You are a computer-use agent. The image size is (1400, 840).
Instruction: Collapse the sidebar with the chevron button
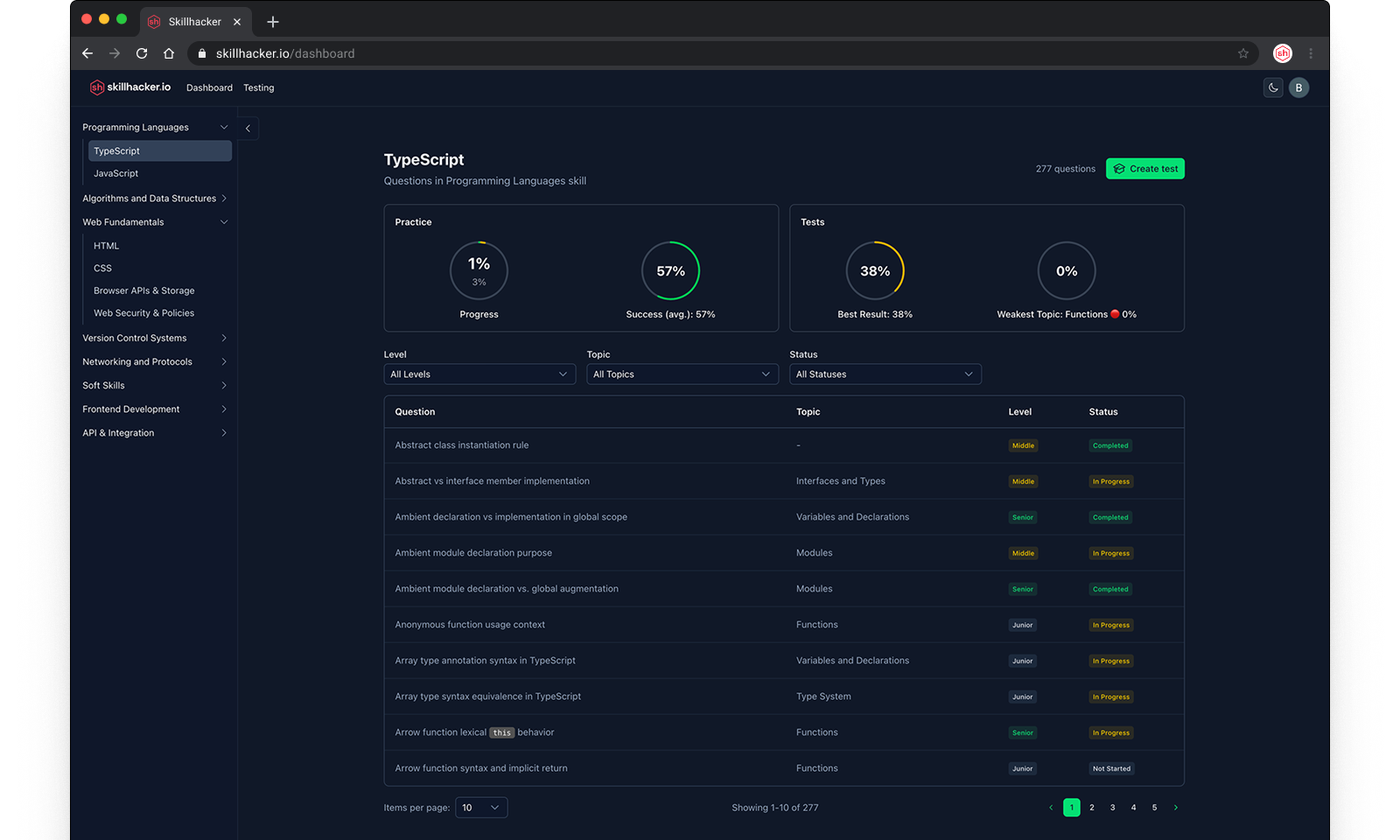point(248,129)
